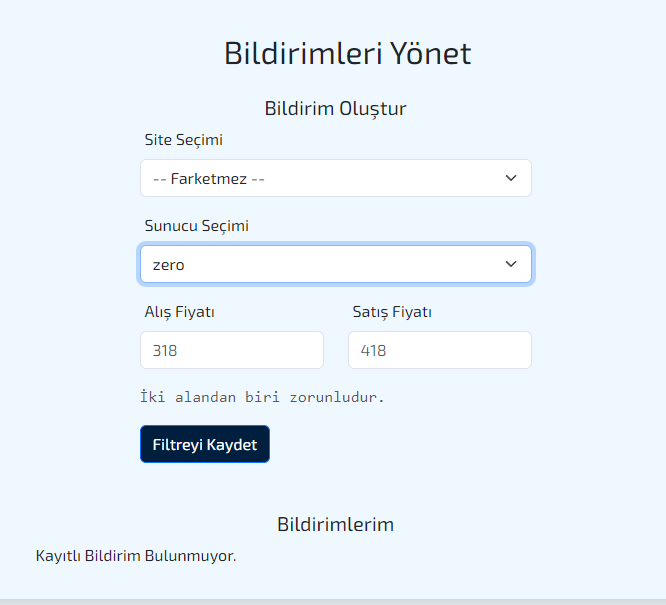Click the field with placeholder 418
Image resolution: width=666 pixels, height=605 pixels.
(x=440, y=350)
